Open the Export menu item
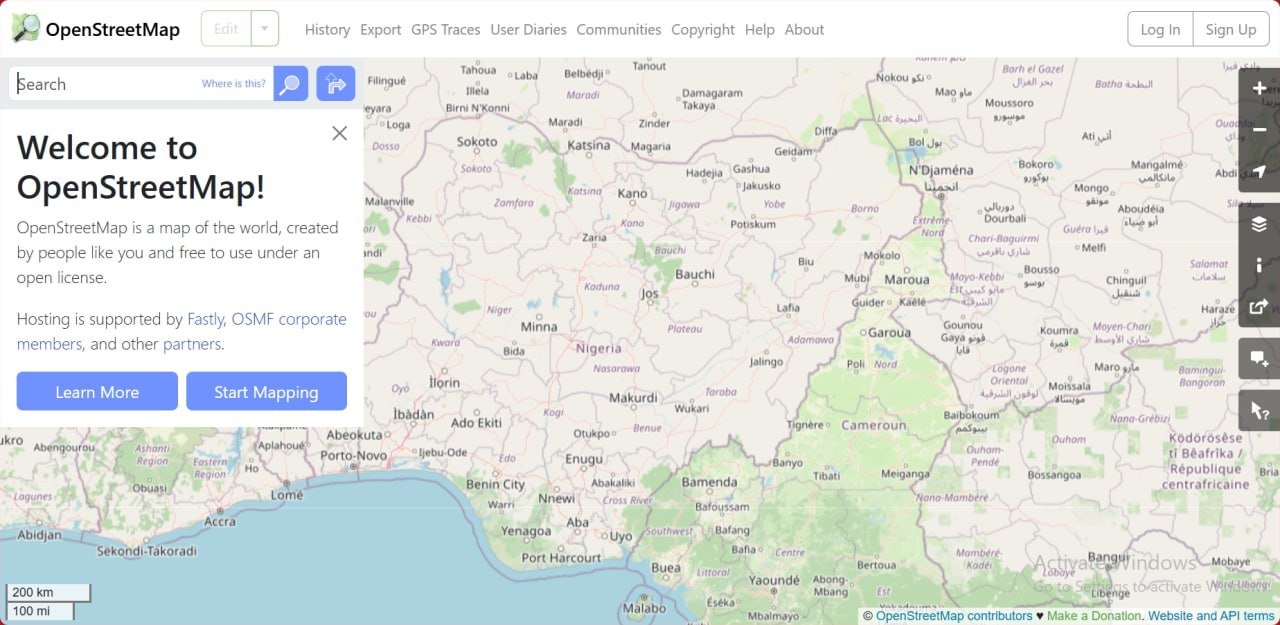Image resolution: width=1280 pixels, height=625 pixels. click(x=381, y=30)
